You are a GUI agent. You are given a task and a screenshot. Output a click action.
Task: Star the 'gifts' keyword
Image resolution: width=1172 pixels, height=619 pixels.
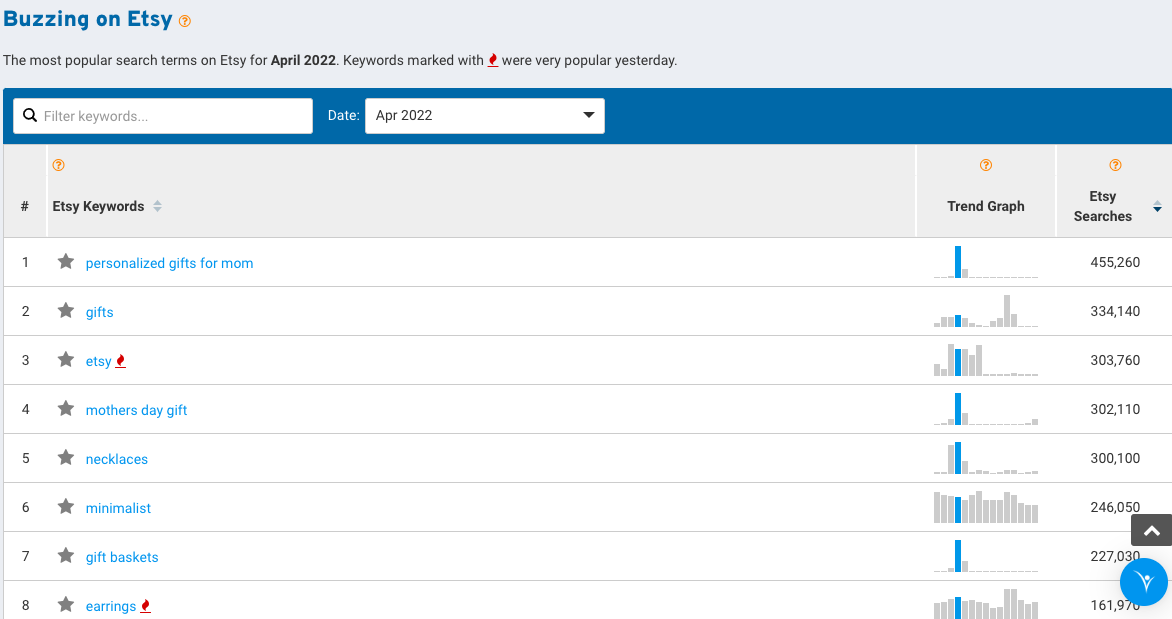(66, 311)
